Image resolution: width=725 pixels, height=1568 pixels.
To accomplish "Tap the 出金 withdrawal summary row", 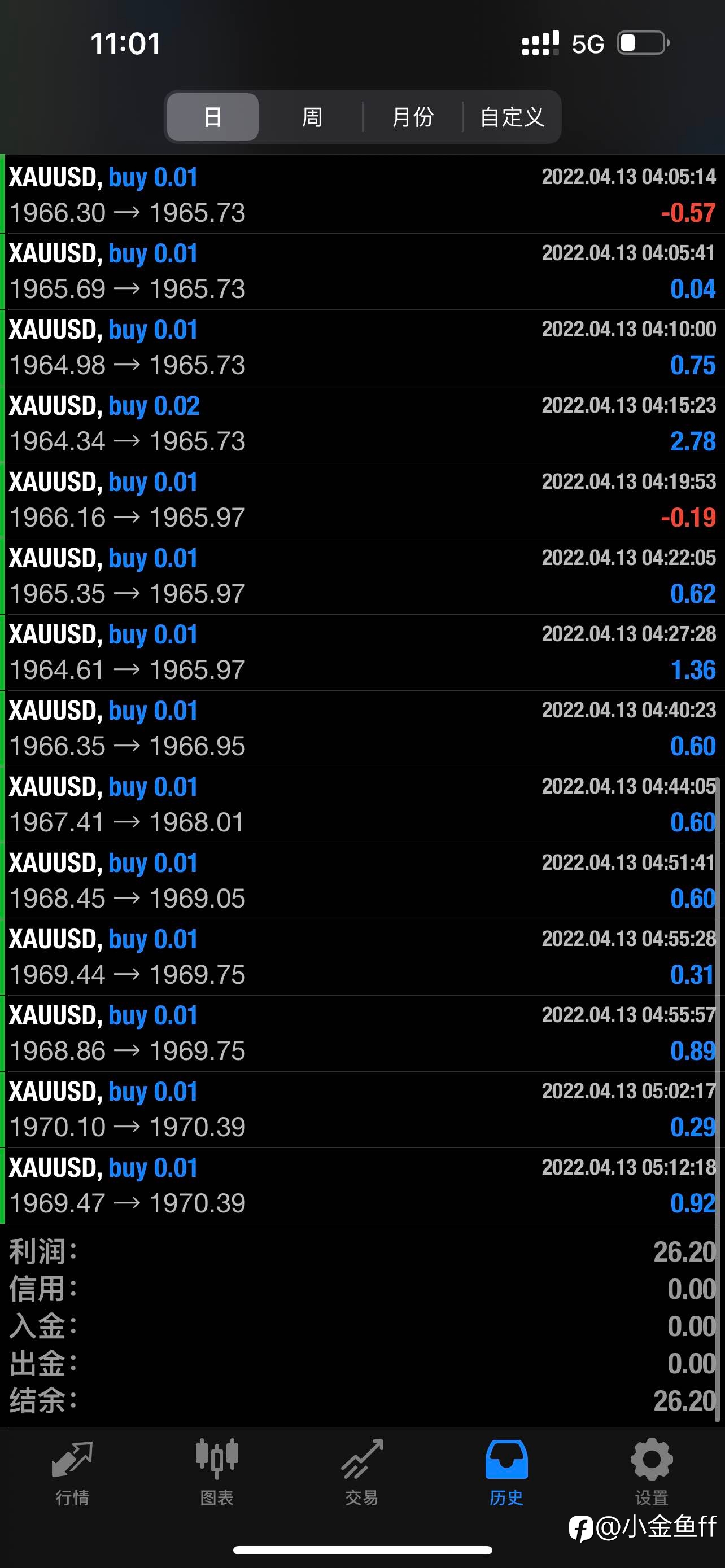I will pyautogui.click(x=362, y=1364).
